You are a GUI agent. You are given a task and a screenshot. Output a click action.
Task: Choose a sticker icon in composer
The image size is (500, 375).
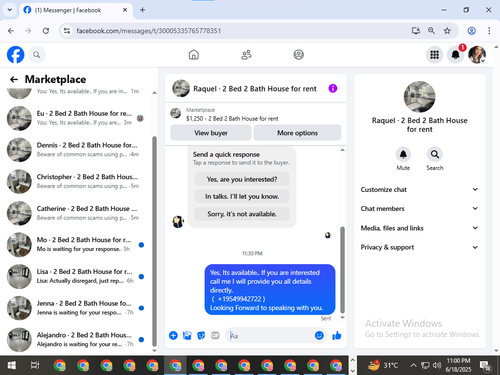[201, 335]
